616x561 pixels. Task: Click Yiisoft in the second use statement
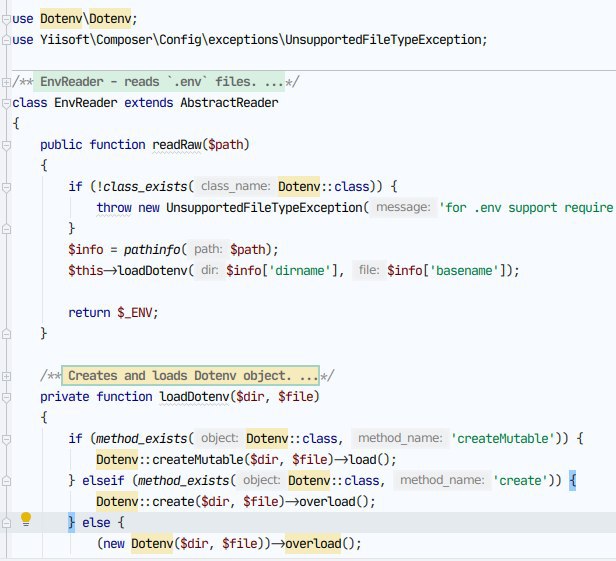pos(64,40)
